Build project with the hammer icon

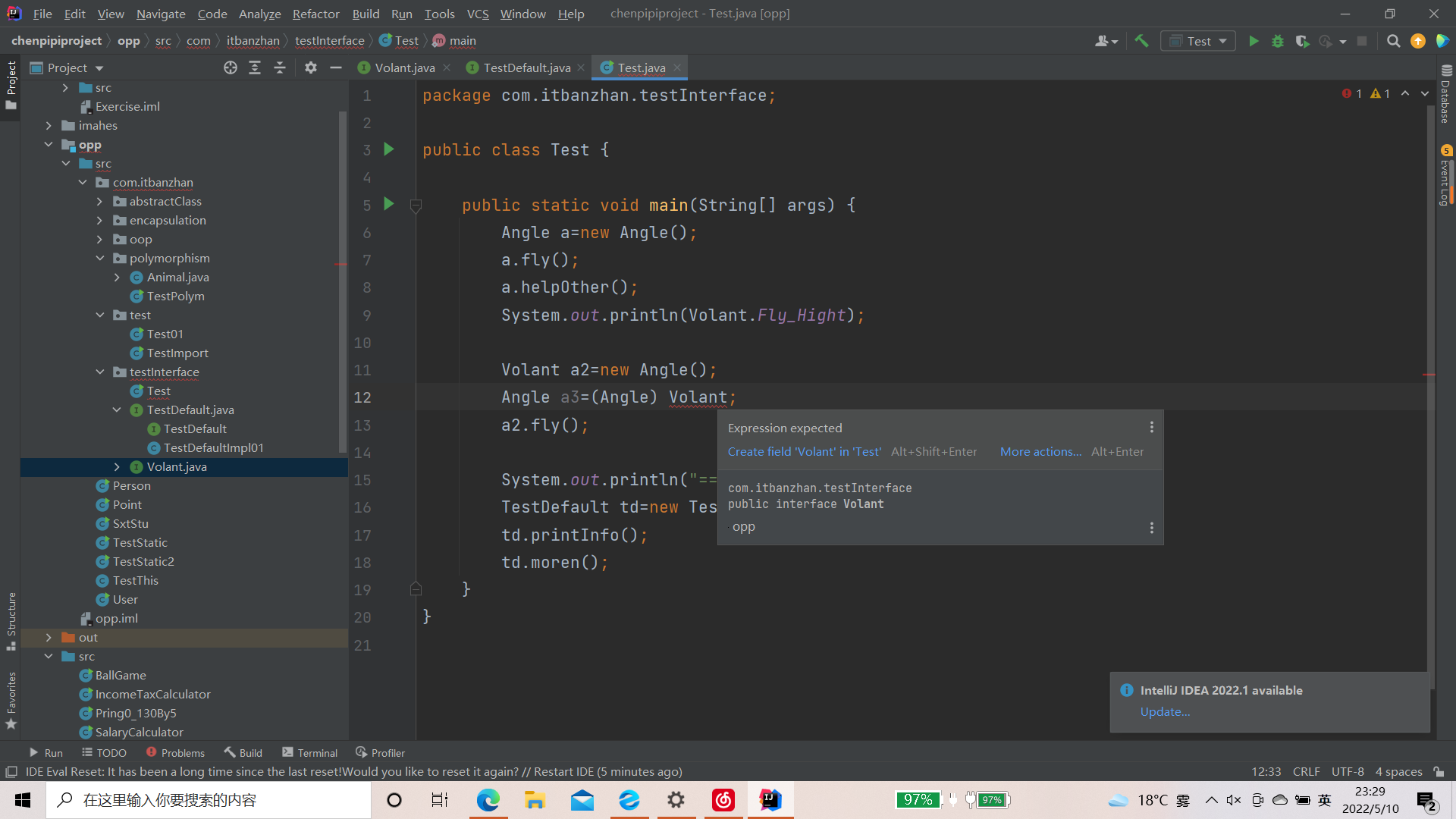[1141, 41]
